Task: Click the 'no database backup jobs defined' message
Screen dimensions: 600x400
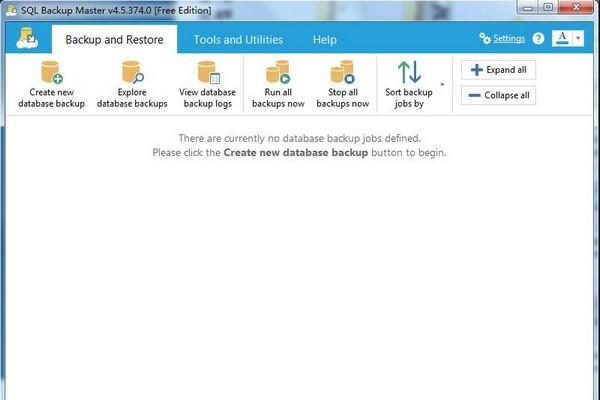Action: (x=299, y=138)
